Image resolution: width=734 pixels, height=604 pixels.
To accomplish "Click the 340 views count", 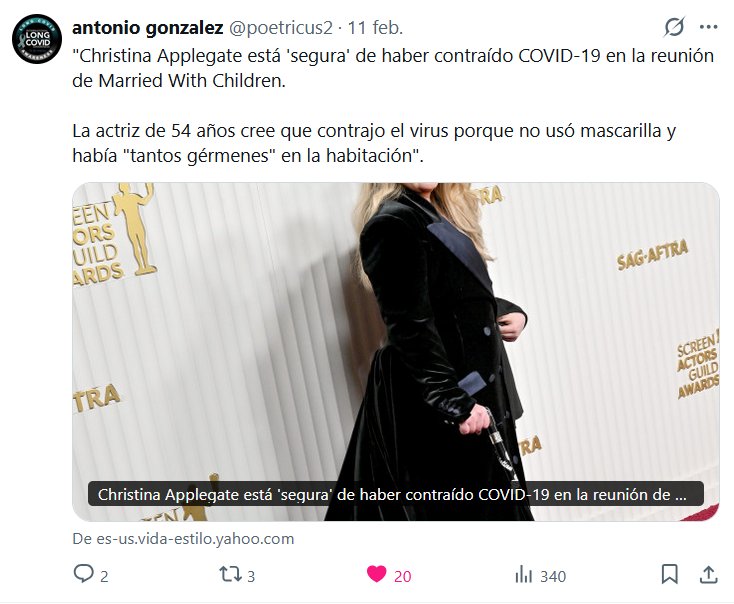I will pyautogui.click(x=553, y=576).
